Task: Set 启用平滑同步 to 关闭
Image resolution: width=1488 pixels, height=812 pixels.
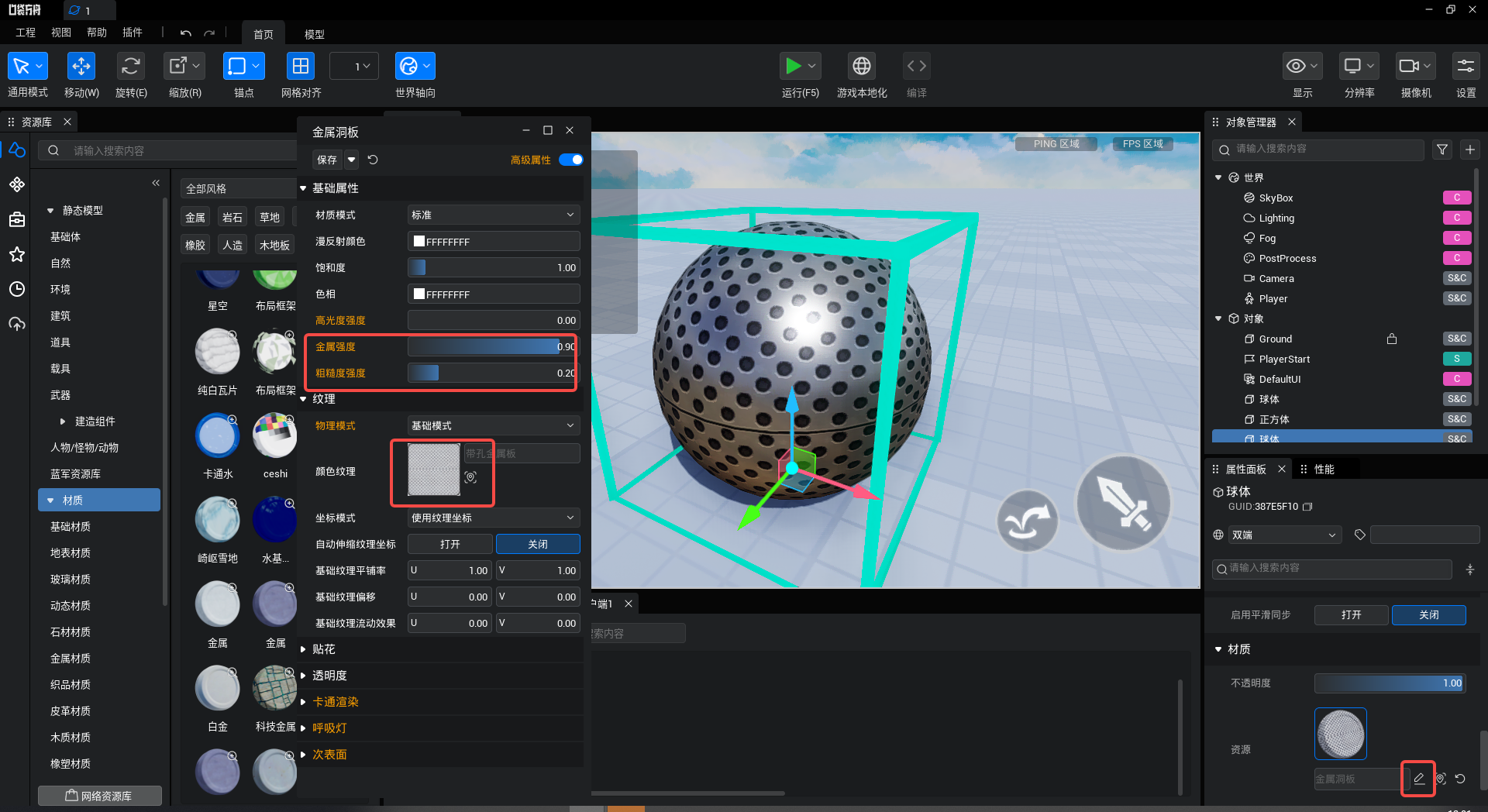Action: coord(1429,614)
